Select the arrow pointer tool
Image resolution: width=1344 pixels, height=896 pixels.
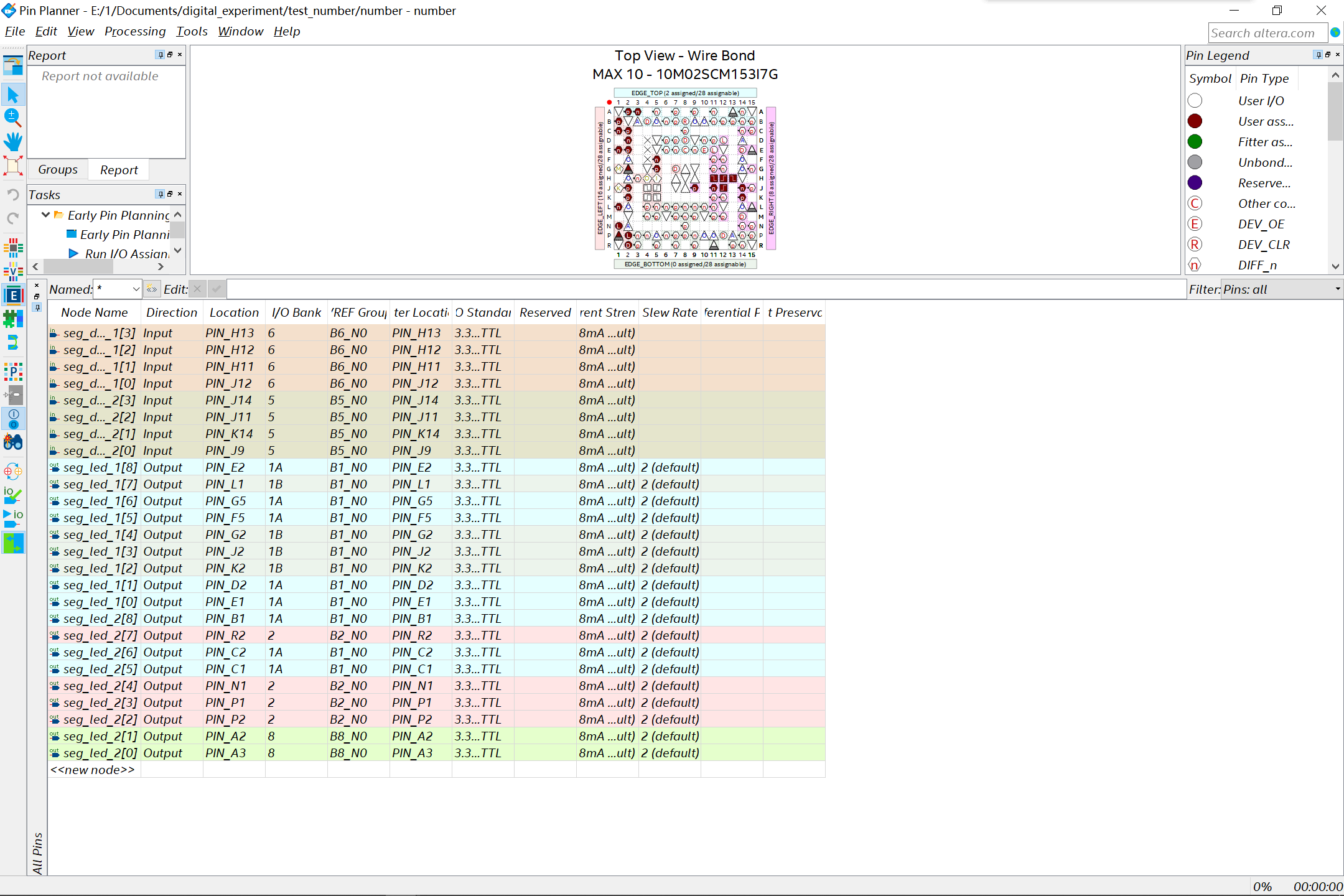click(12, 95)
